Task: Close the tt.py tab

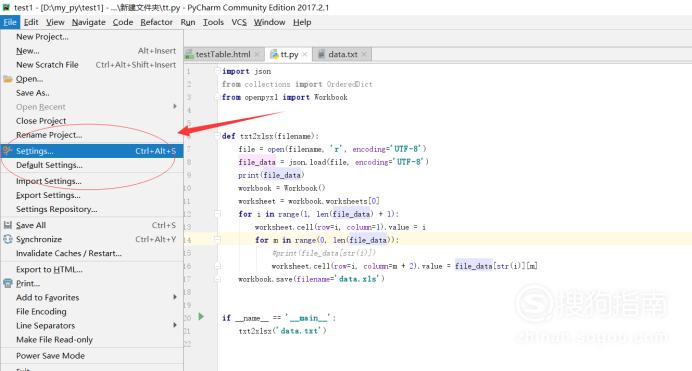Action: click(x=305, y=54)
